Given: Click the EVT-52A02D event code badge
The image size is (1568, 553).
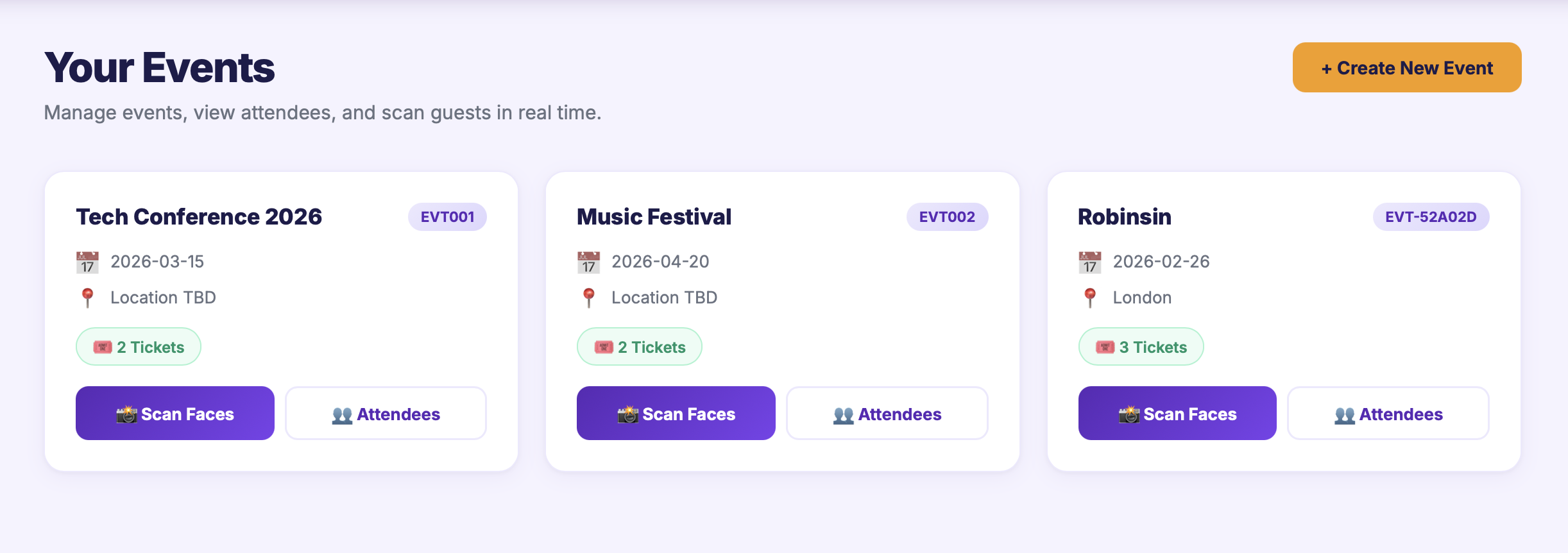Looking at the screenshot, I should tap(1430, 217).
